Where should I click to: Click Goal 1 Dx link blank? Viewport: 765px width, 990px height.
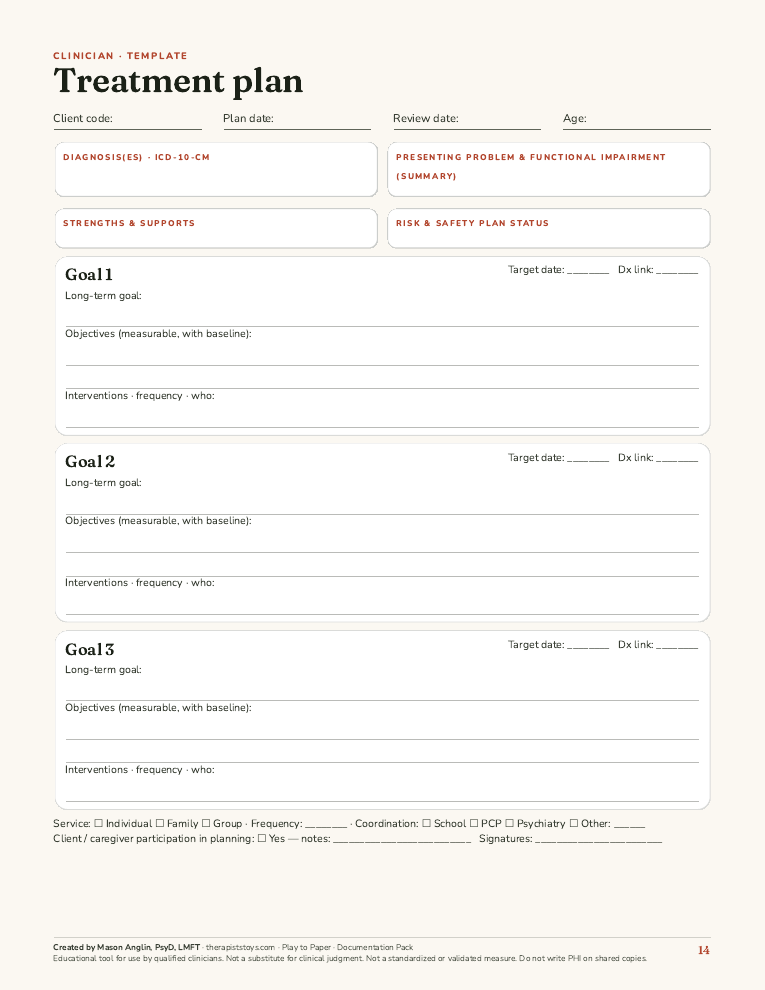tap(677, 270)
